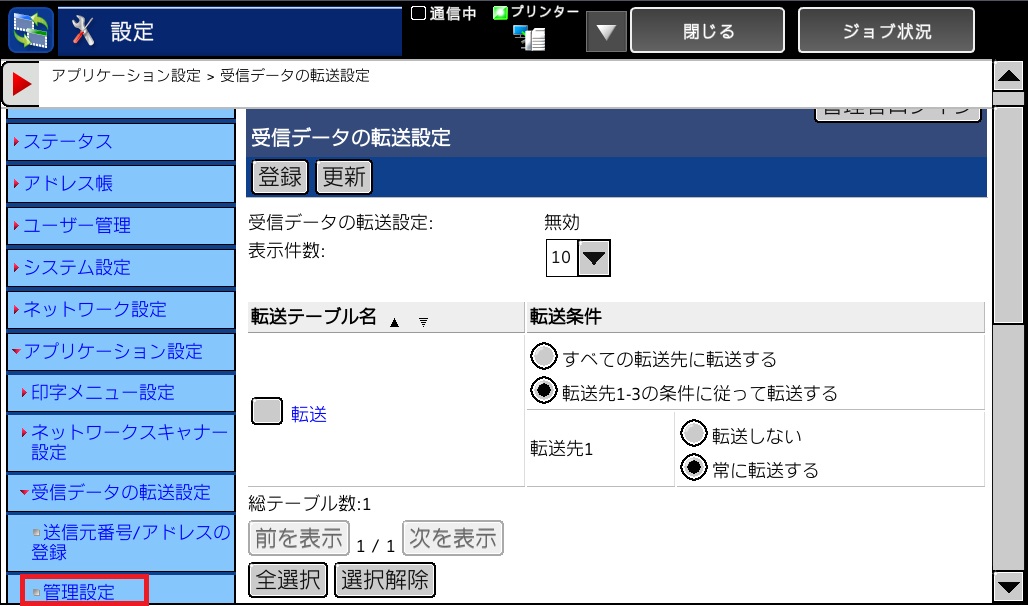The image size is (1028, 606).
Task: Click the green arrows home icon
Action: click(x=27, y=31)
